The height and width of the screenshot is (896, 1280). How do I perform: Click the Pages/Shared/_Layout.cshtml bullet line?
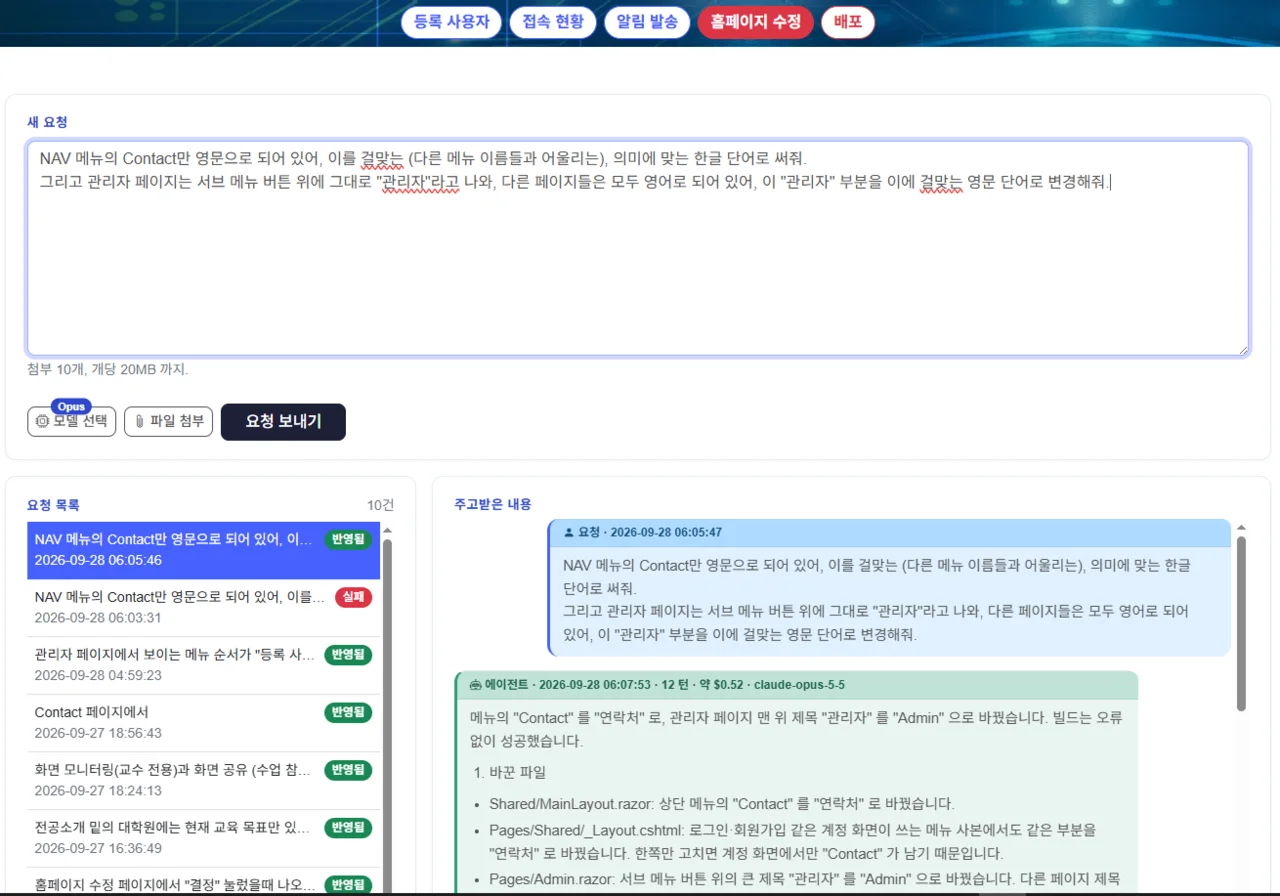click(793, 842)
